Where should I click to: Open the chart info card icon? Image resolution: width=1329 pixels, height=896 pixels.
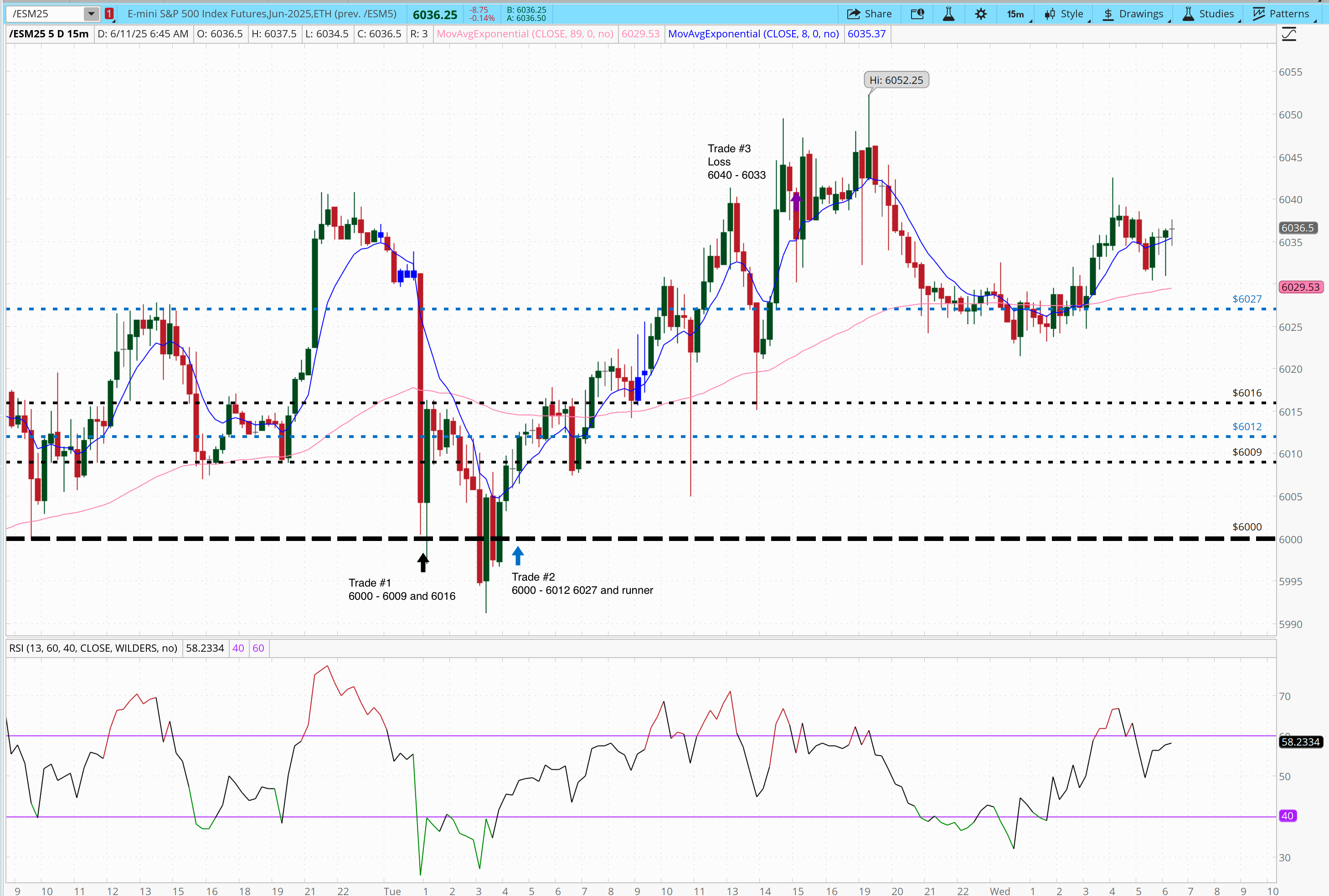[917, 14]
